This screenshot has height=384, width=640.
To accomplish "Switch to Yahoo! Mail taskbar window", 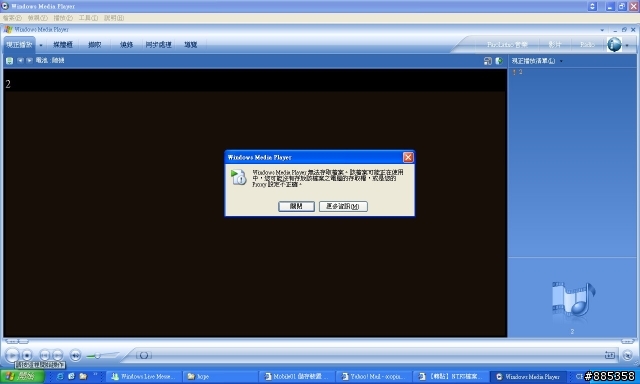I will [373, 377].
